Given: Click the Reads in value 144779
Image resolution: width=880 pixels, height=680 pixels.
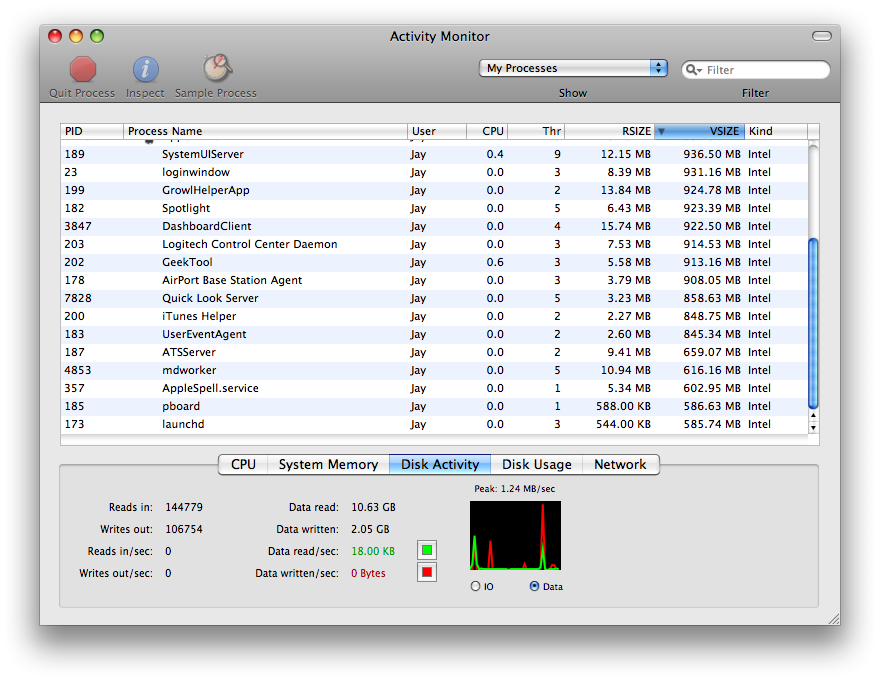Looking at the screenshot, I should (184, 507).
